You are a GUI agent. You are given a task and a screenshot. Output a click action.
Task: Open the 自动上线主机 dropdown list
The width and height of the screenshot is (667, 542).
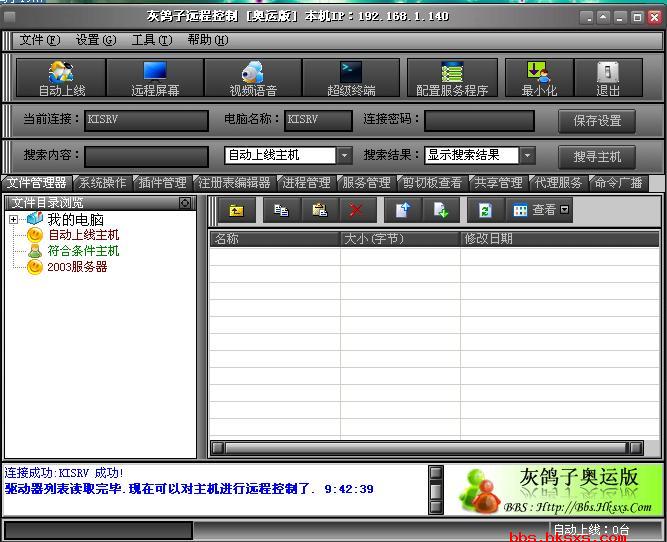[344, 156]
